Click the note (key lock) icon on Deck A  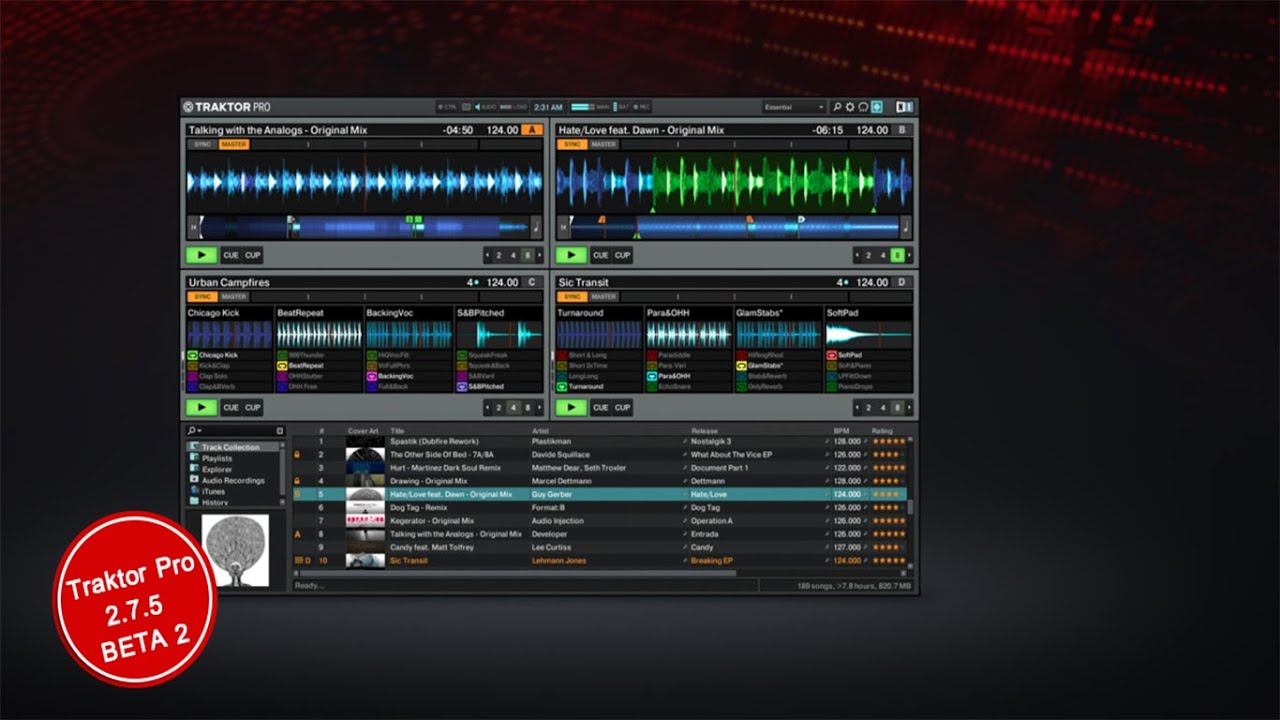(536, 229)
